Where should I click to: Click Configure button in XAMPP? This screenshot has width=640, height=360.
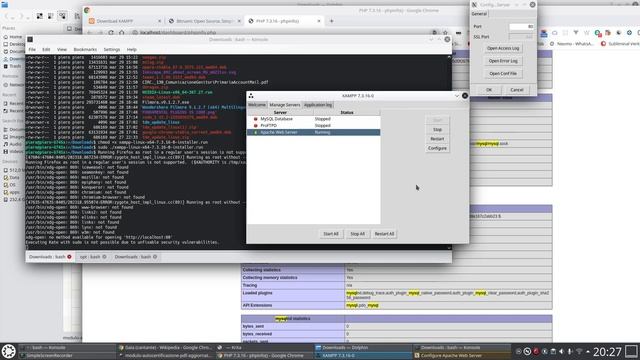coord(437,148)
